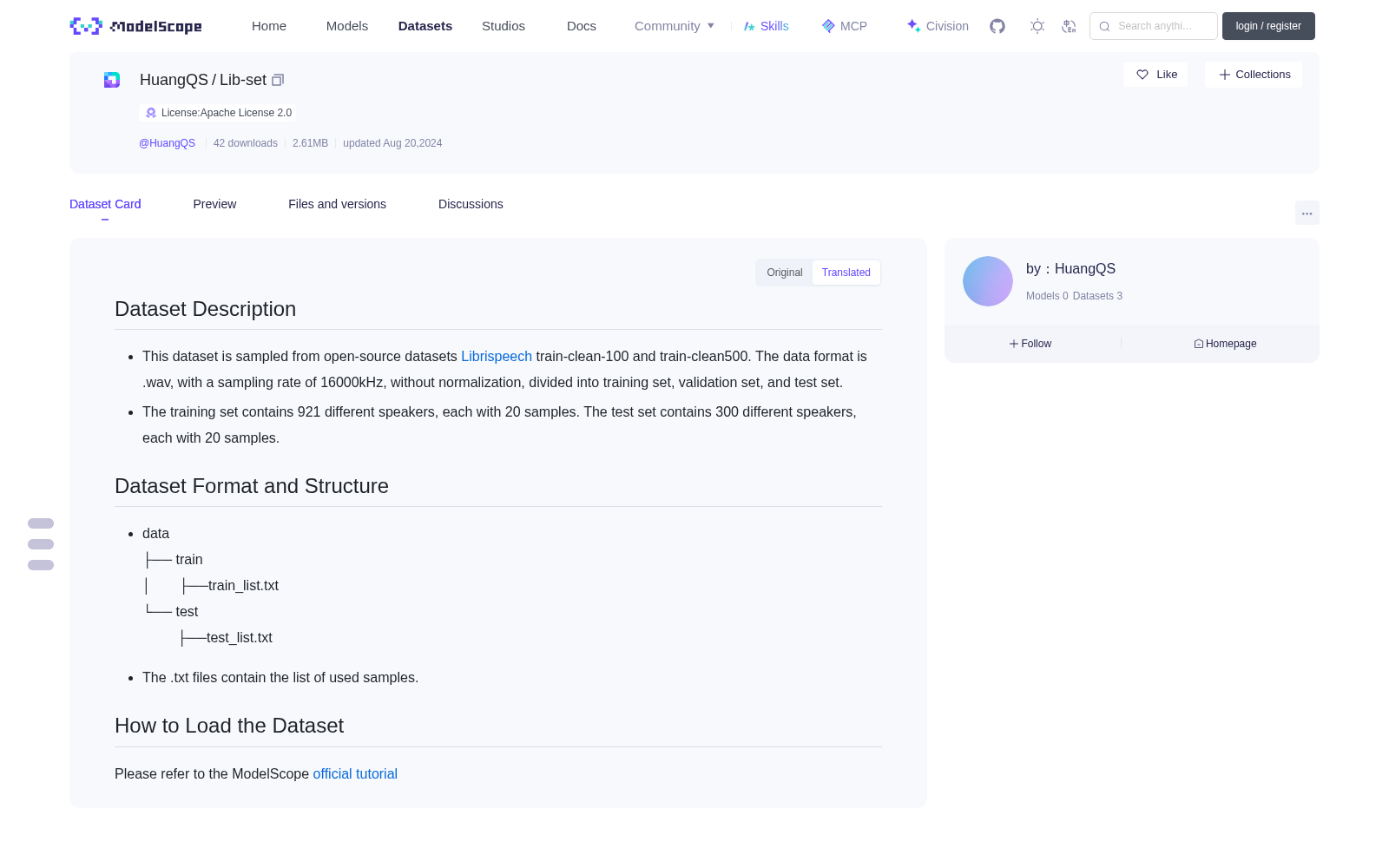Click the HuangQS / Lib-set title
1389x868 pixels.
(203, 80)
